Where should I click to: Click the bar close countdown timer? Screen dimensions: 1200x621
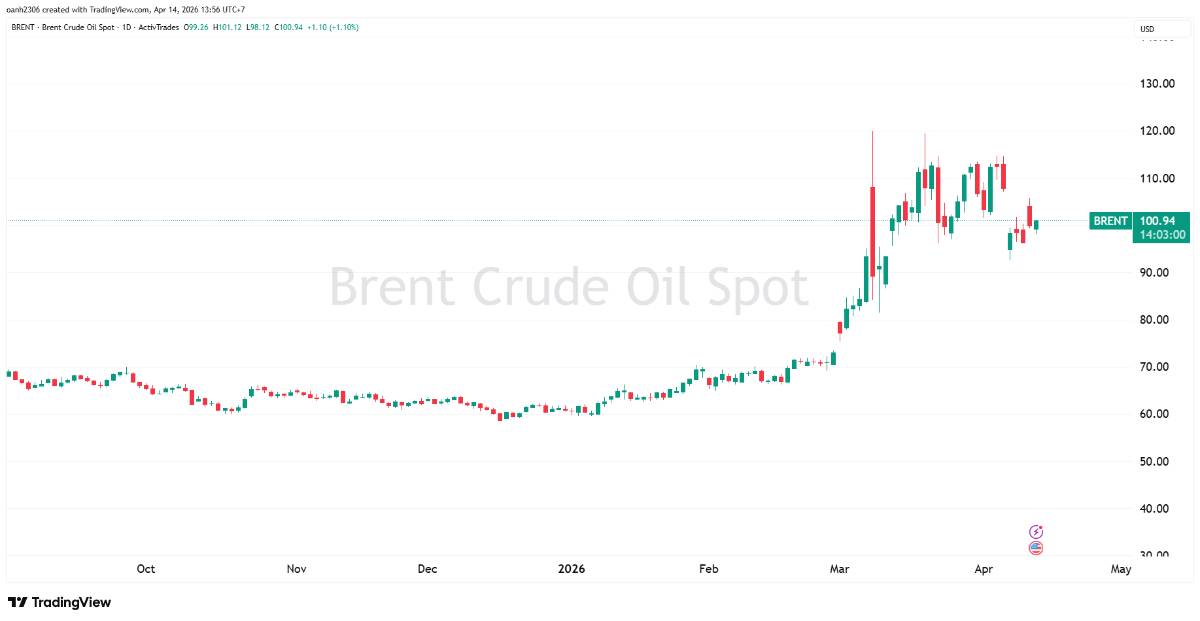pyautogui.click(x=1162, y=233)
